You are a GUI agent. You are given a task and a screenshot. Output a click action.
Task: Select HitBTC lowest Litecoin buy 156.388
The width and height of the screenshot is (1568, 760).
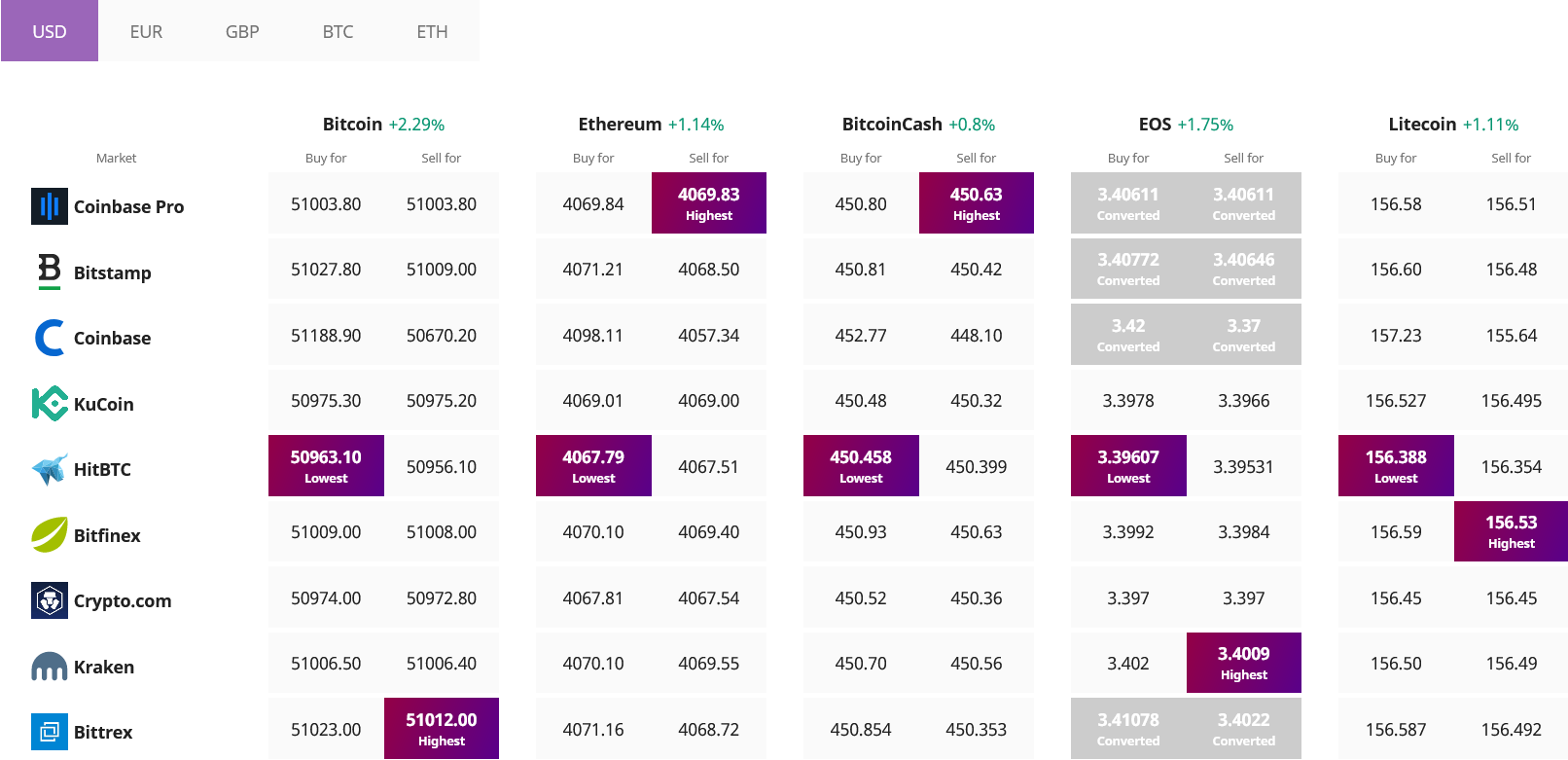pos(1396,465)
